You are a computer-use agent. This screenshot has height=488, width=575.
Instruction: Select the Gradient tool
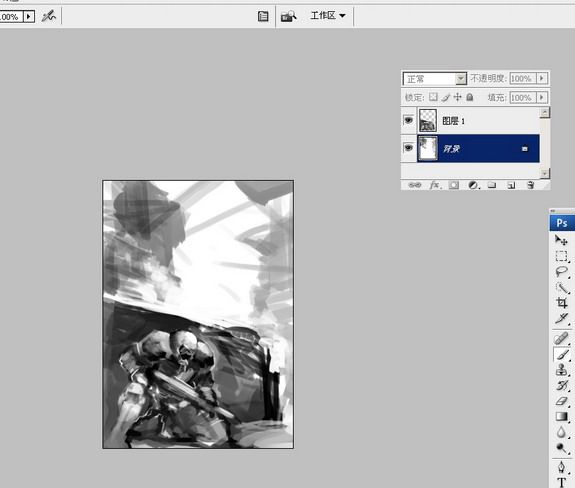click(x=561, y=417)
